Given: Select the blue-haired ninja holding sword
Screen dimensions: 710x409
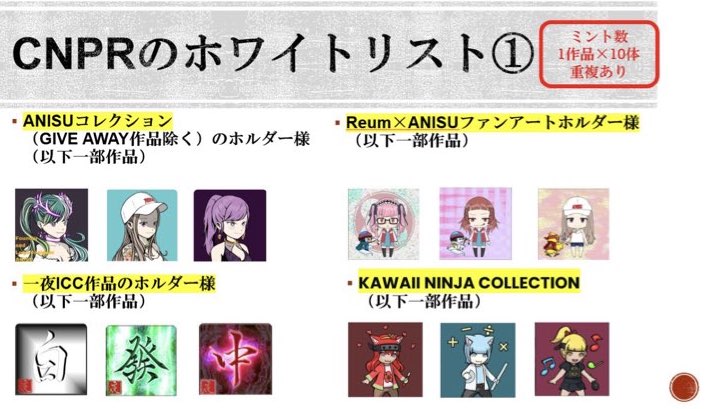Looking at the screenshot, I should (x=478, y=360).
